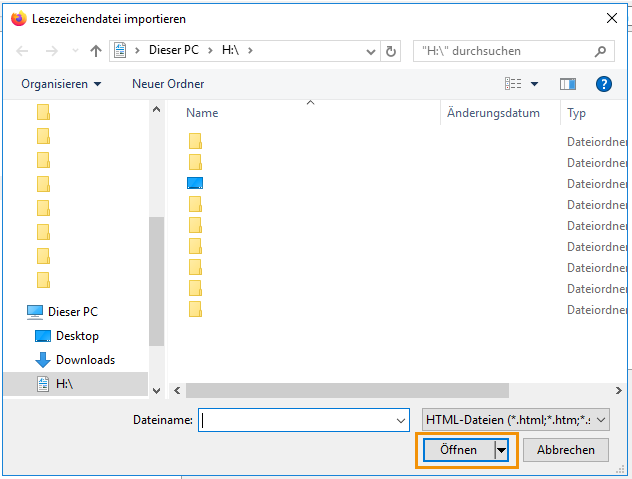Click navigation pane scroll up arrow

(x=156, y=109)
